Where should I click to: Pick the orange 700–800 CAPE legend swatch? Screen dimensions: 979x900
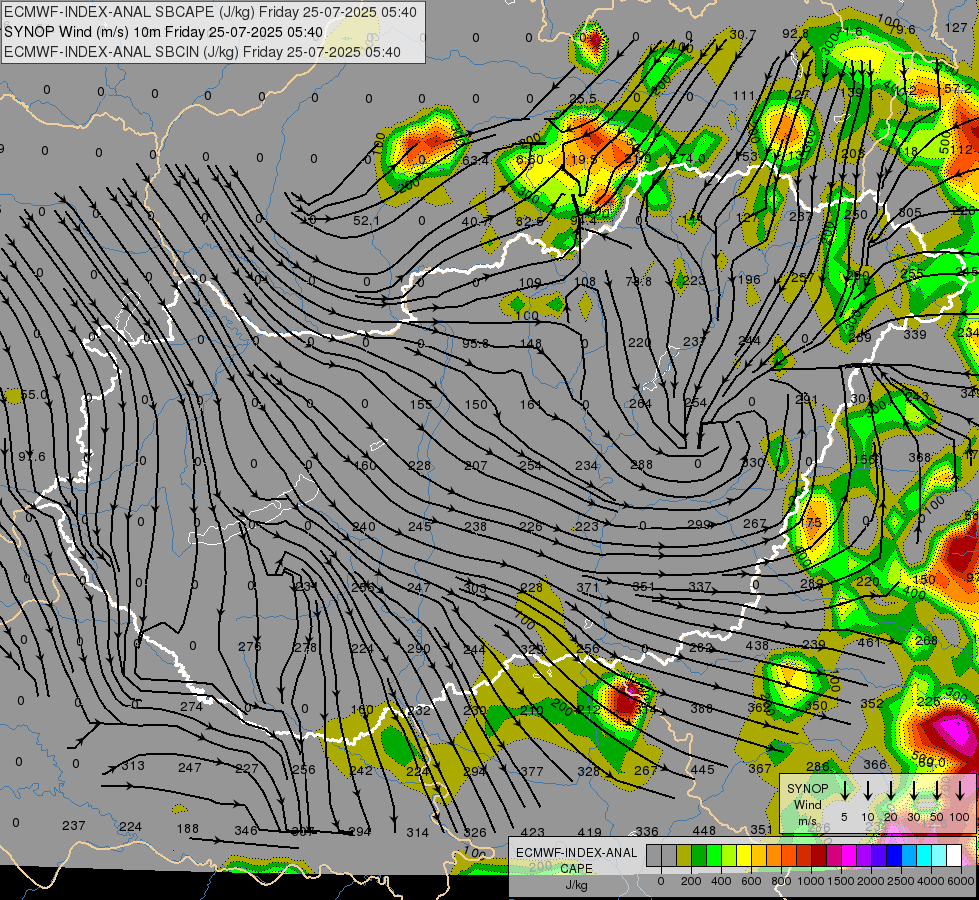tap(774, 855)
